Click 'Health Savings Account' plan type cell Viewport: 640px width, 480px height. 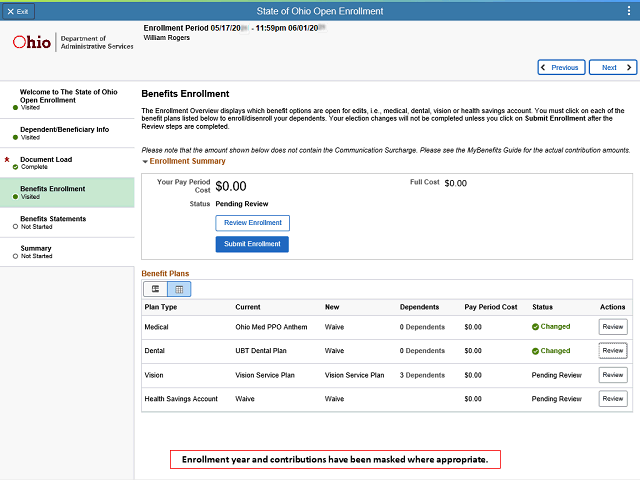pos(181,399)
